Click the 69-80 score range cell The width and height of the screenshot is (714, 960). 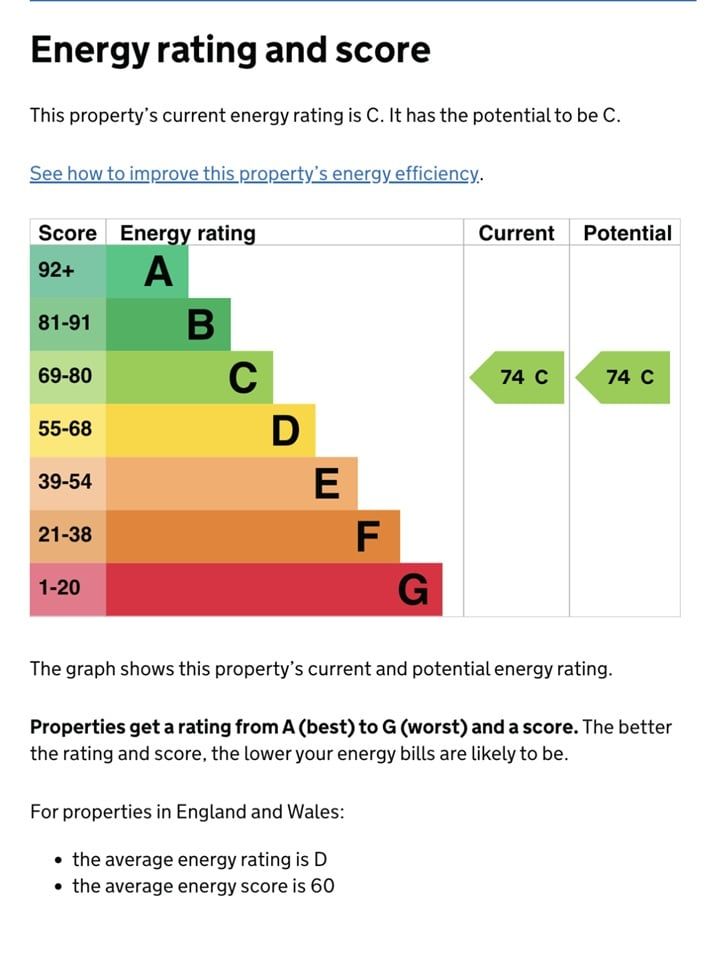pyautogui.click(x=67, y=377)
